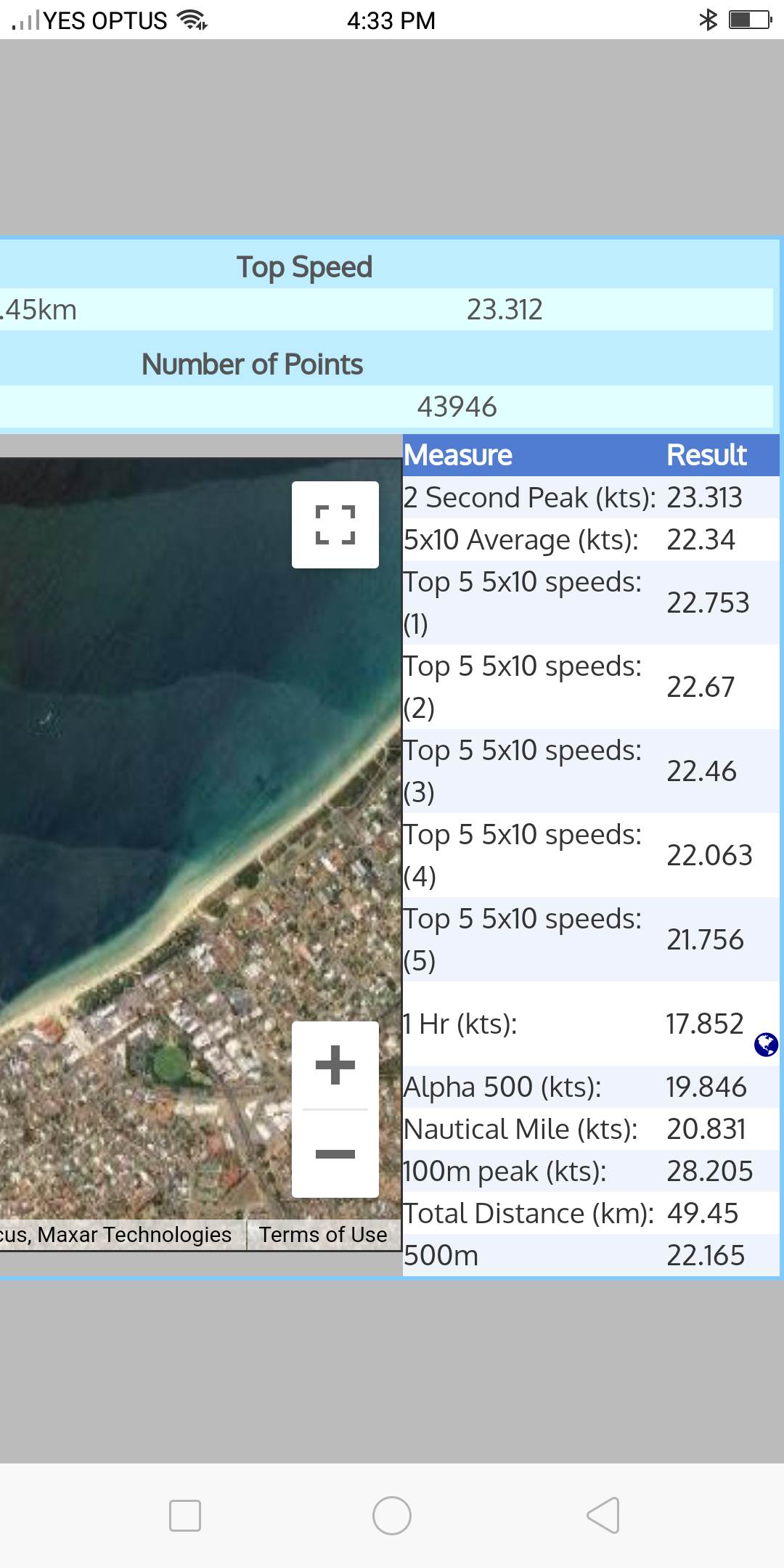Tap the Android back button
784x1568 pixels.
603,1515
